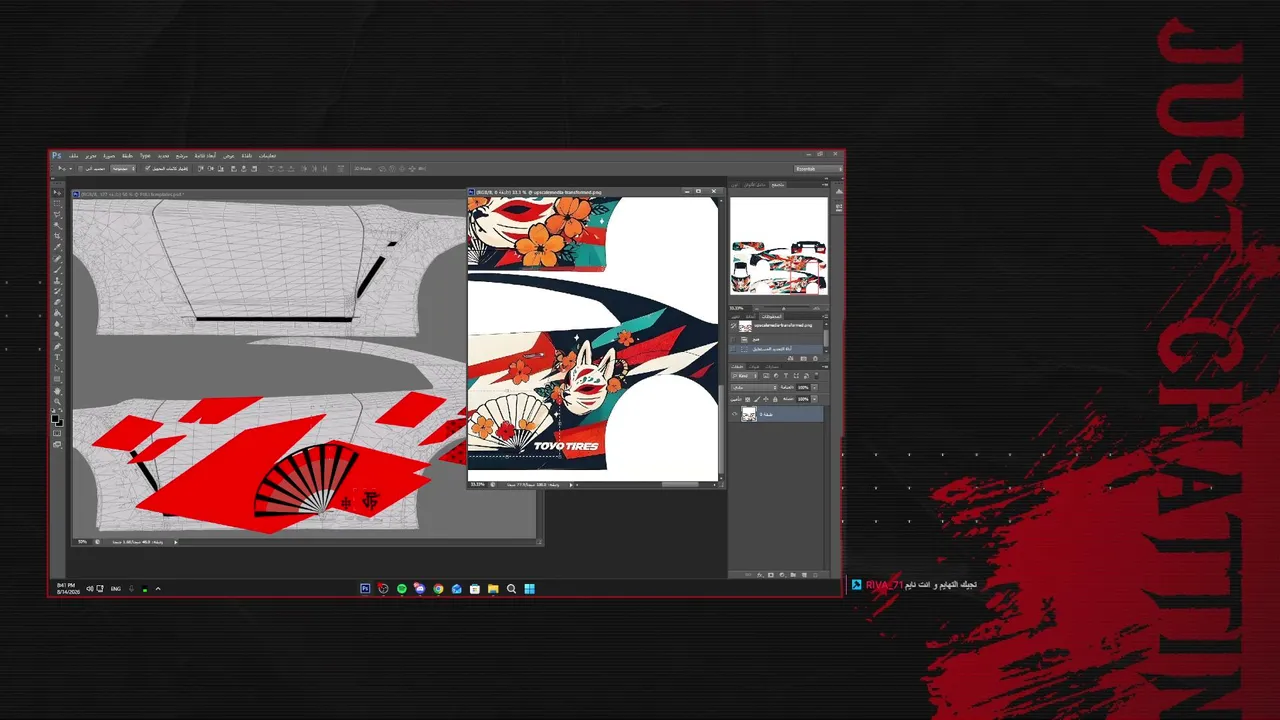This screenshot has width=1280, height=720.
Task: Click the add layer style fx icon
Action: click(x=760, y=575)
